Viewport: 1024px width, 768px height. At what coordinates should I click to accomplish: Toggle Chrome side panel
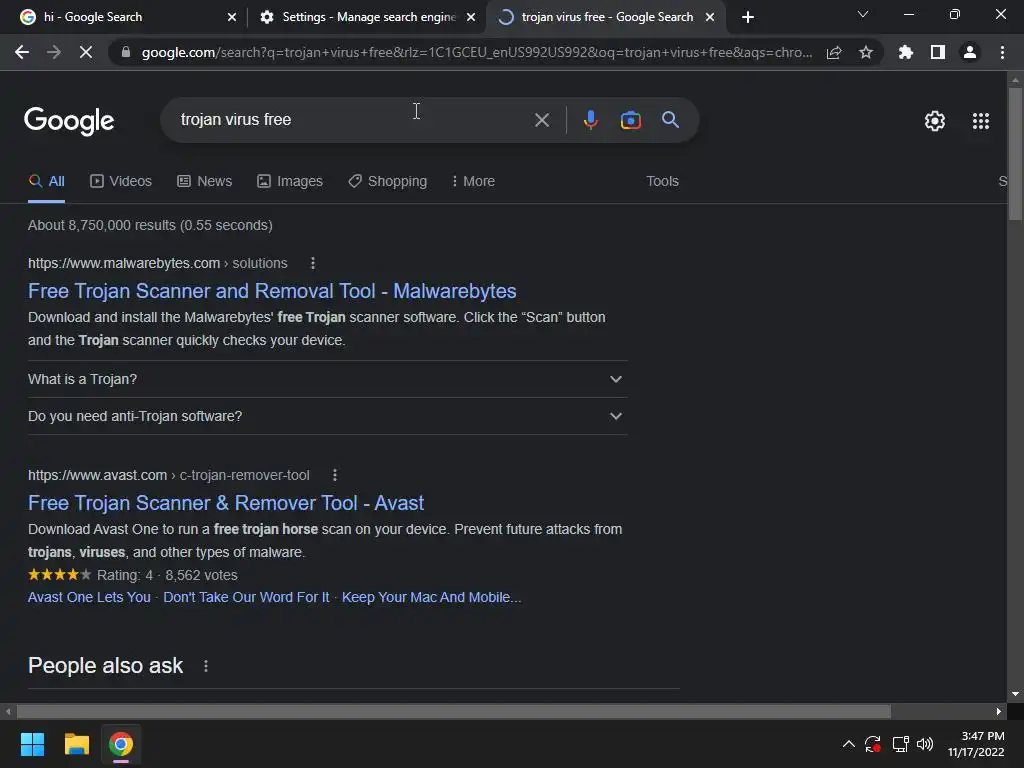click(938, 52)
